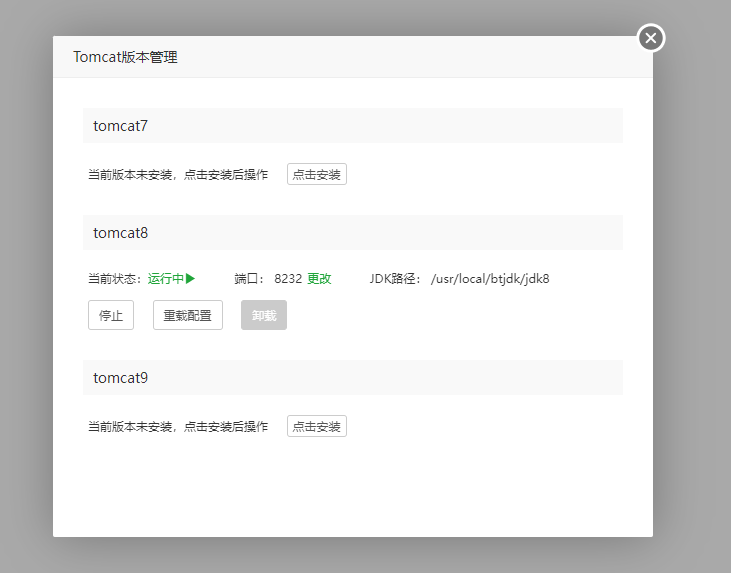Click the JDK路径 label
Viewport: 731px width, 573px height.
395,279
